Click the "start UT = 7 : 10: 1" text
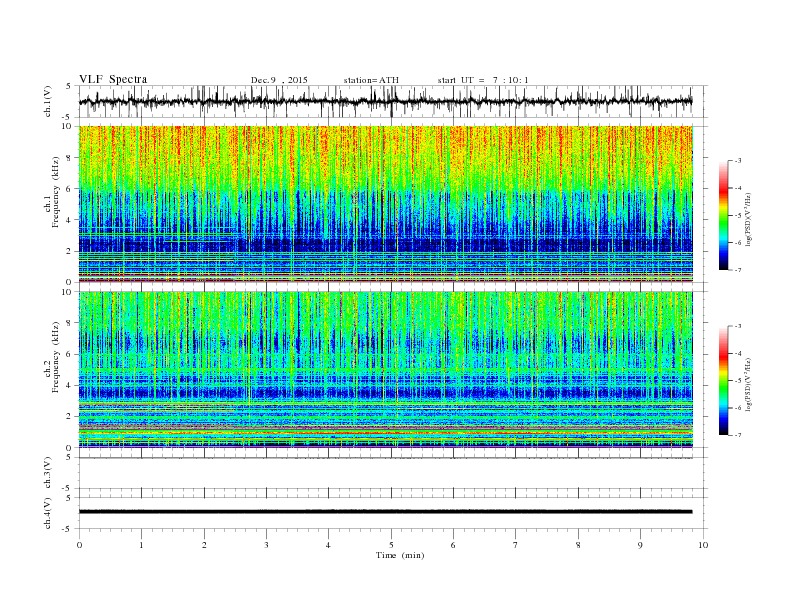The image size is (792, 612). point(483,80)
